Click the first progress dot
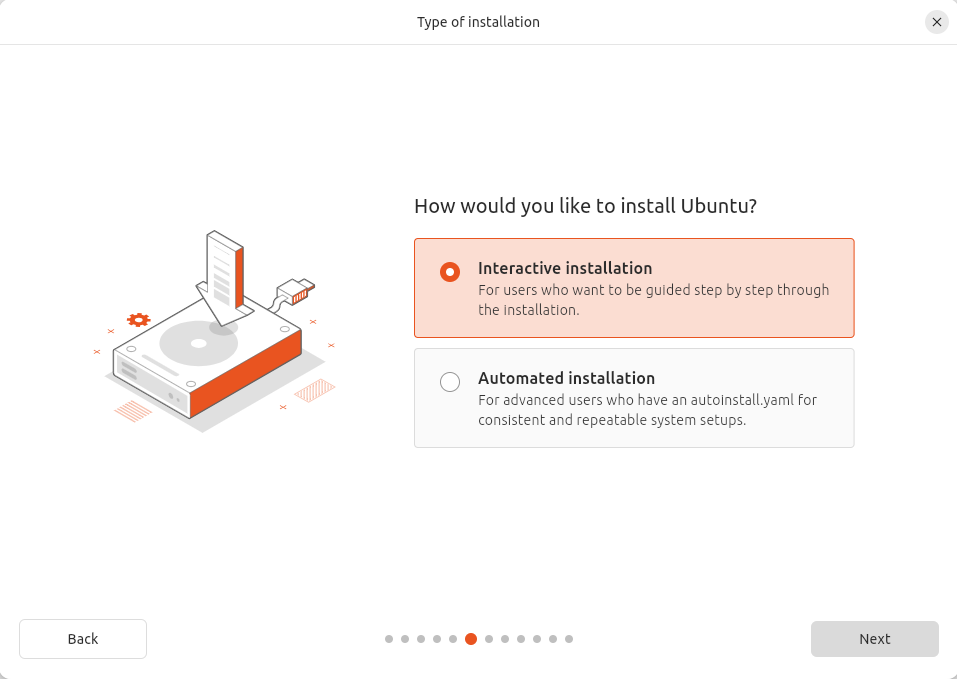The height and width of the screenshot is (679, 957). [x=388, y=638]
